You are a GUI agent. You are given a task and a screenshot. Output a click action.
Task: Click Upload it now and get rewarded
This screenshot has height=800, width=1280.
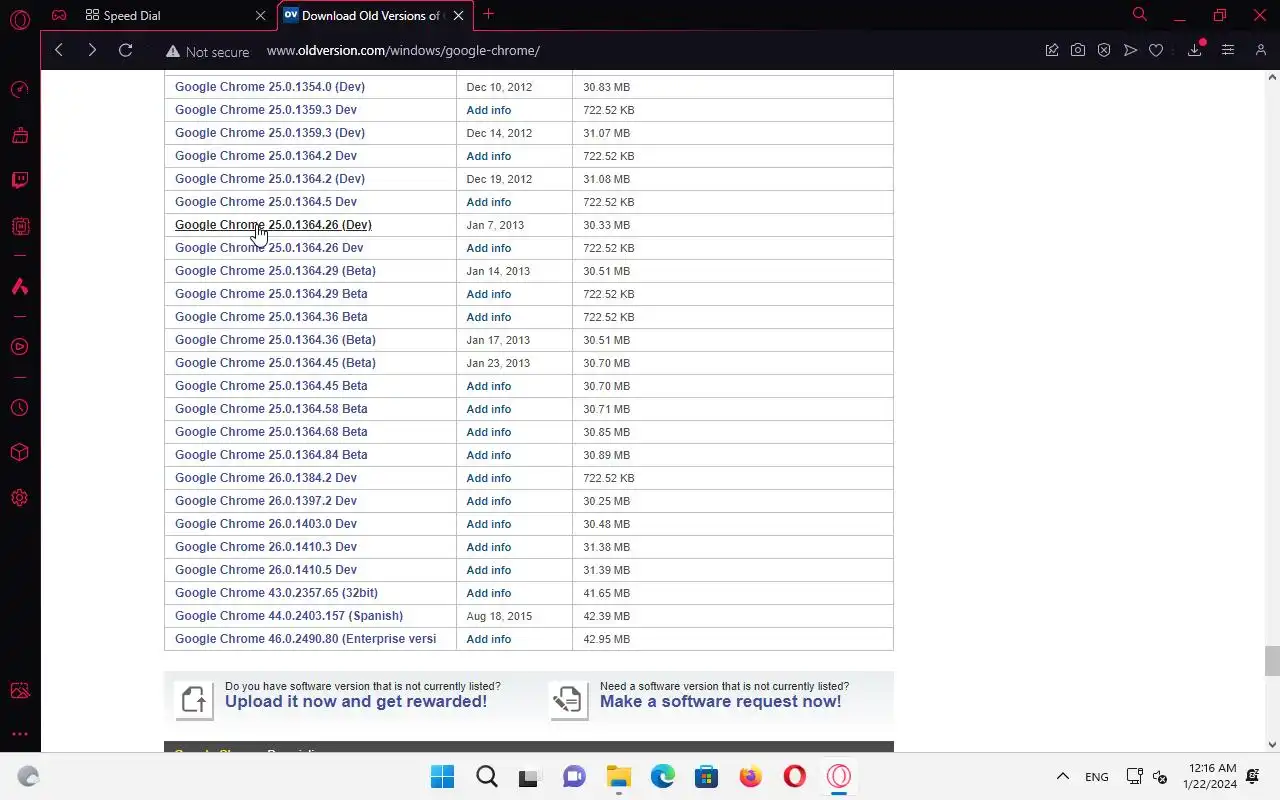tap(356, 701)
